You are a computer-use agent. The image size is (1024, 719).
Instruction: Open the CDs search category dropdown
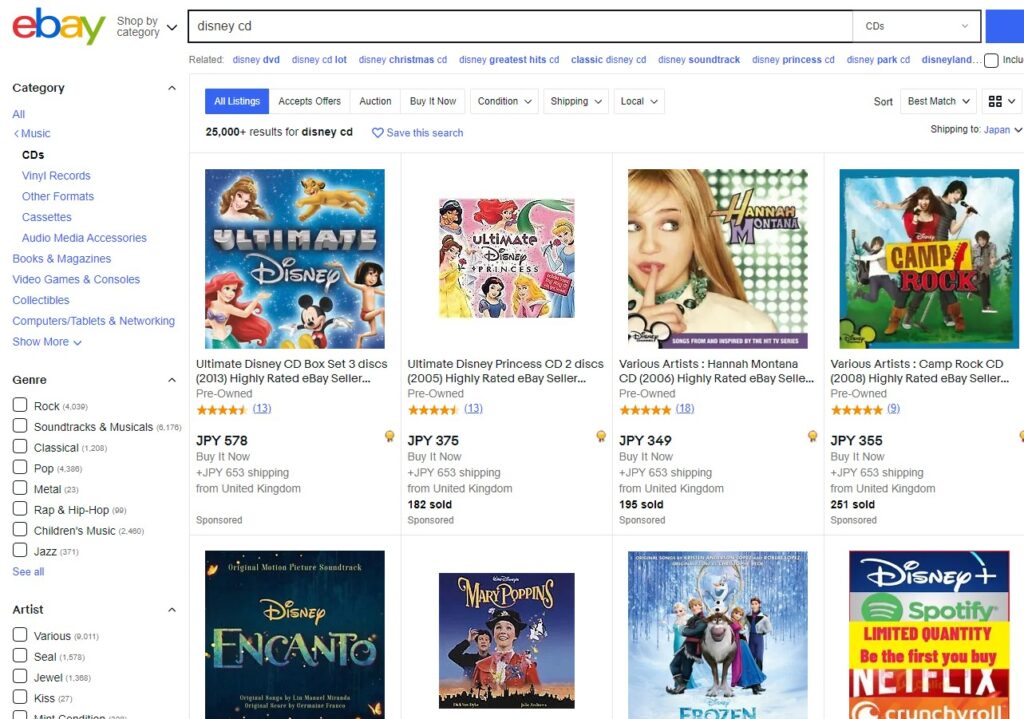click(916, 26)
